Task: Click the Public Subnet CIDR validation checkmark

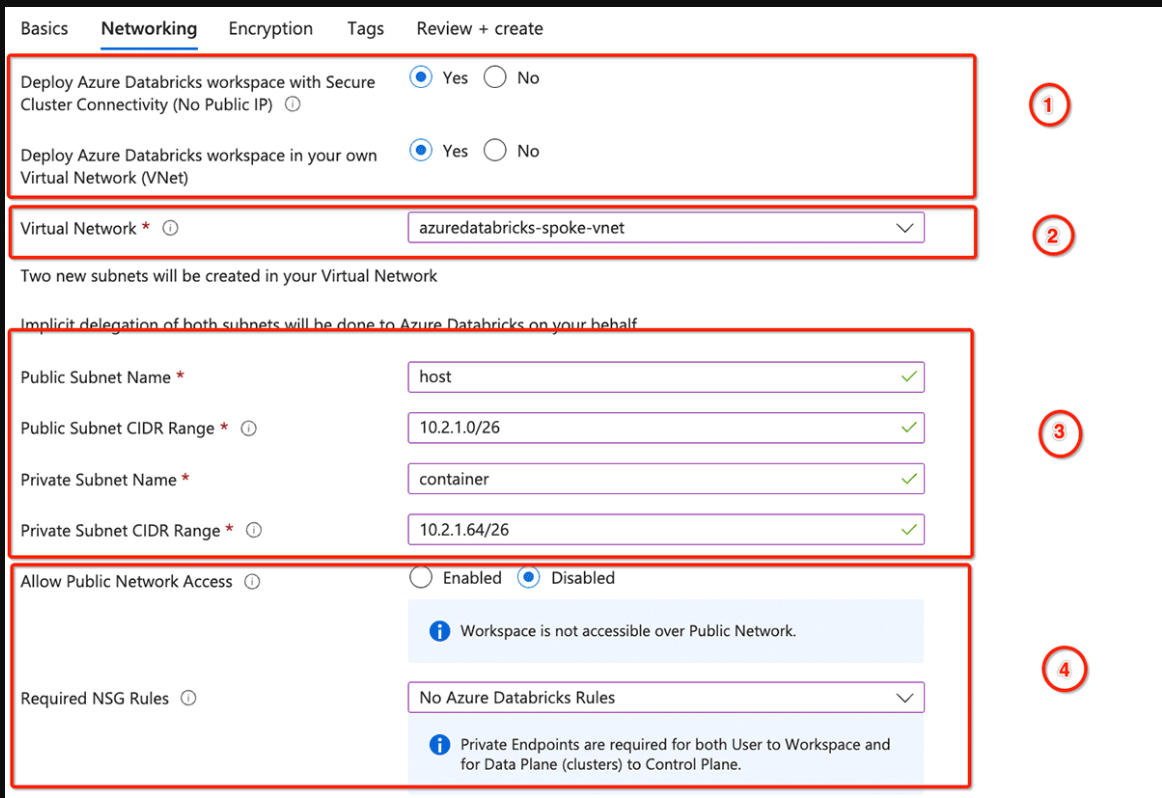Action: tap(909, 428)
